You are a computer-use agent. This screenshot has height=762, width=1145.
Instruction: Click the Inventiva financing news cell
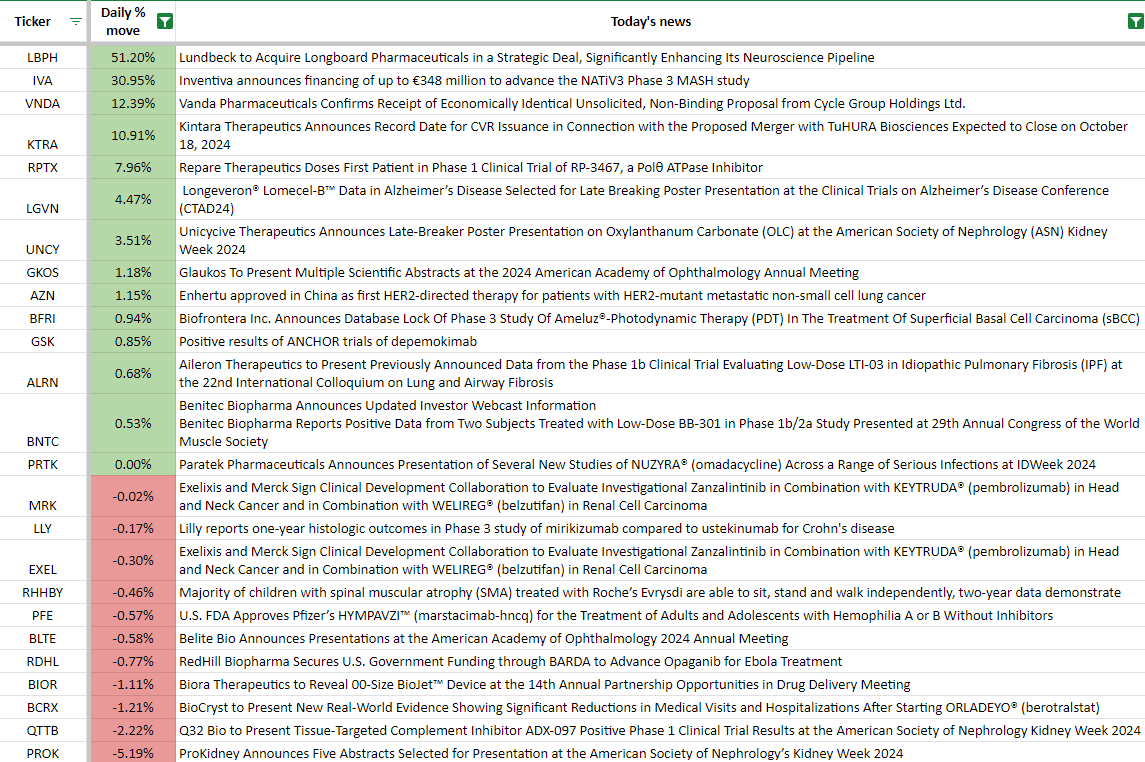pyautogui.click(x=660, y=80)
